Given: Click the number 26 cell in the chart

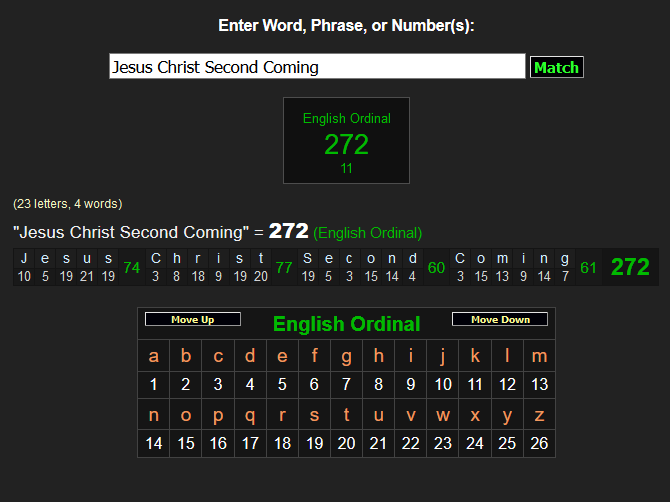Looking at the screenshot, I should [x=539, y=443].
